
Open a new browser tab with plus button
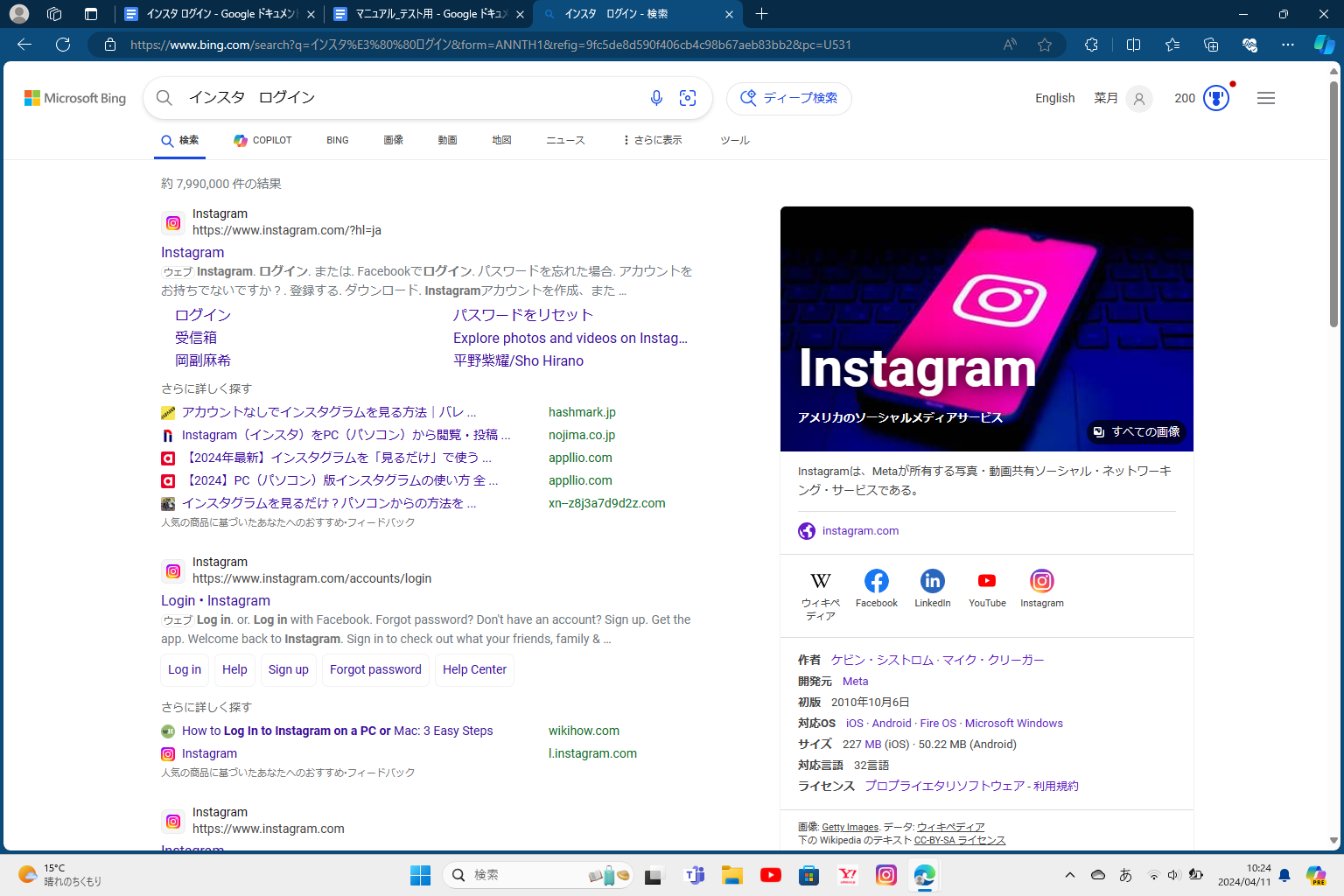coord(761,14)
